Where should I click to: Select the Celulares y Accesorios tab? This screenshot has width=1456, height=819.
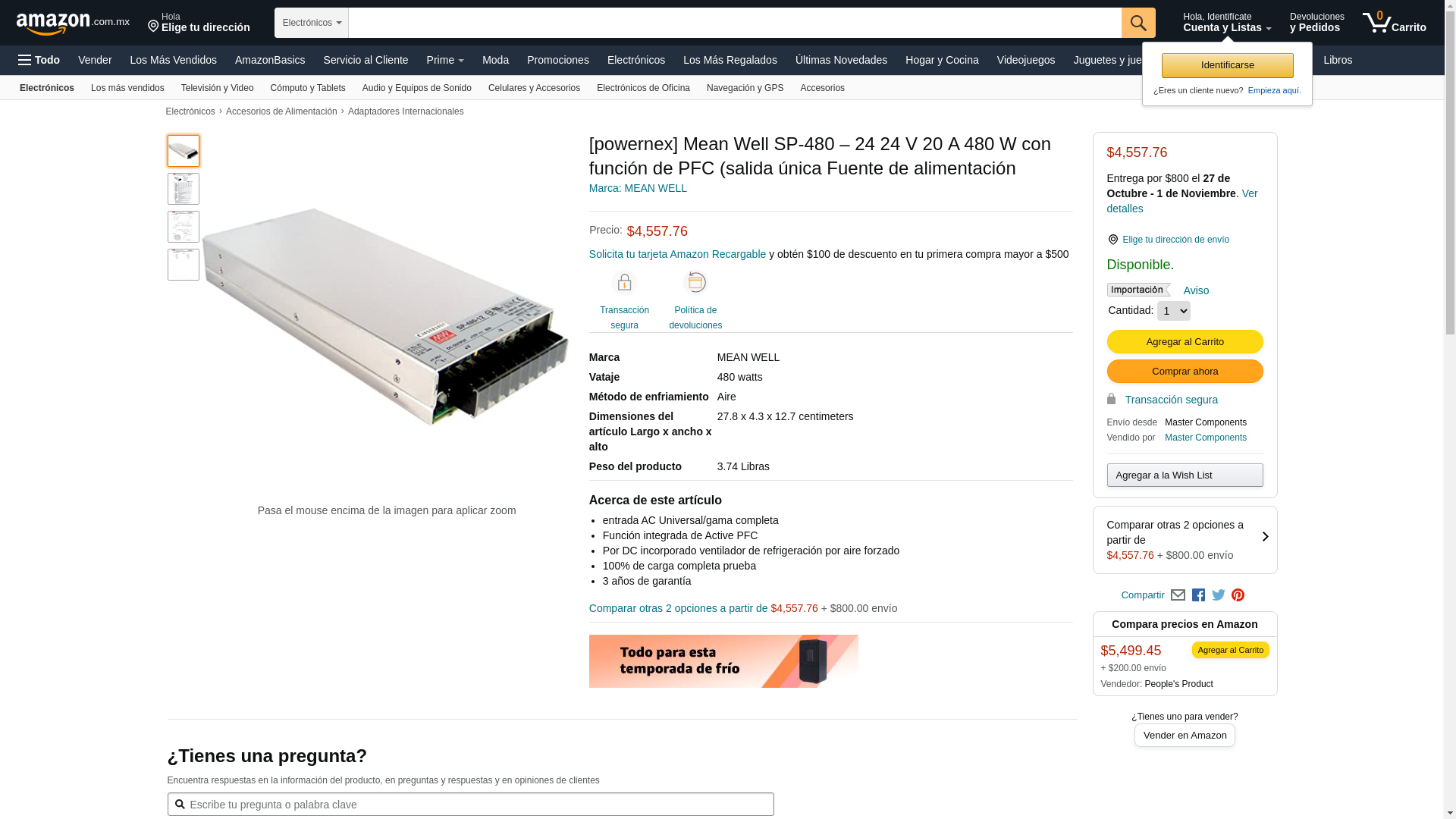(534, 88)
